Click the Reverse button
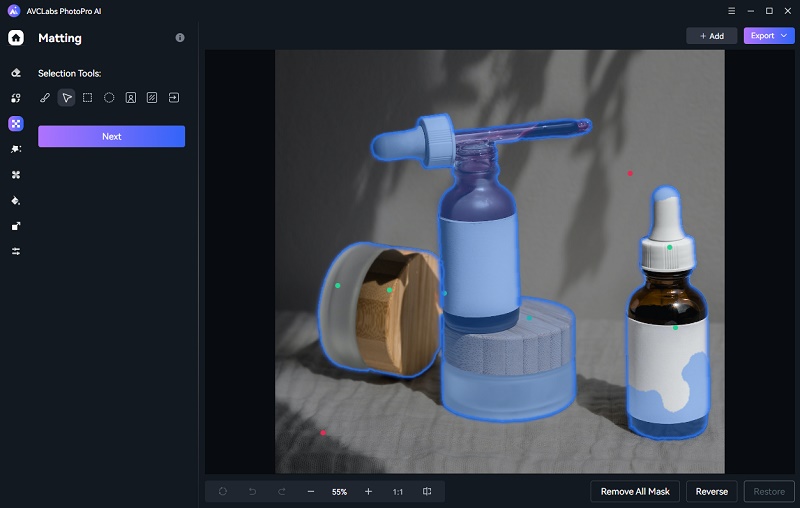This screenshot has width=800, height=508. (712, 492)
